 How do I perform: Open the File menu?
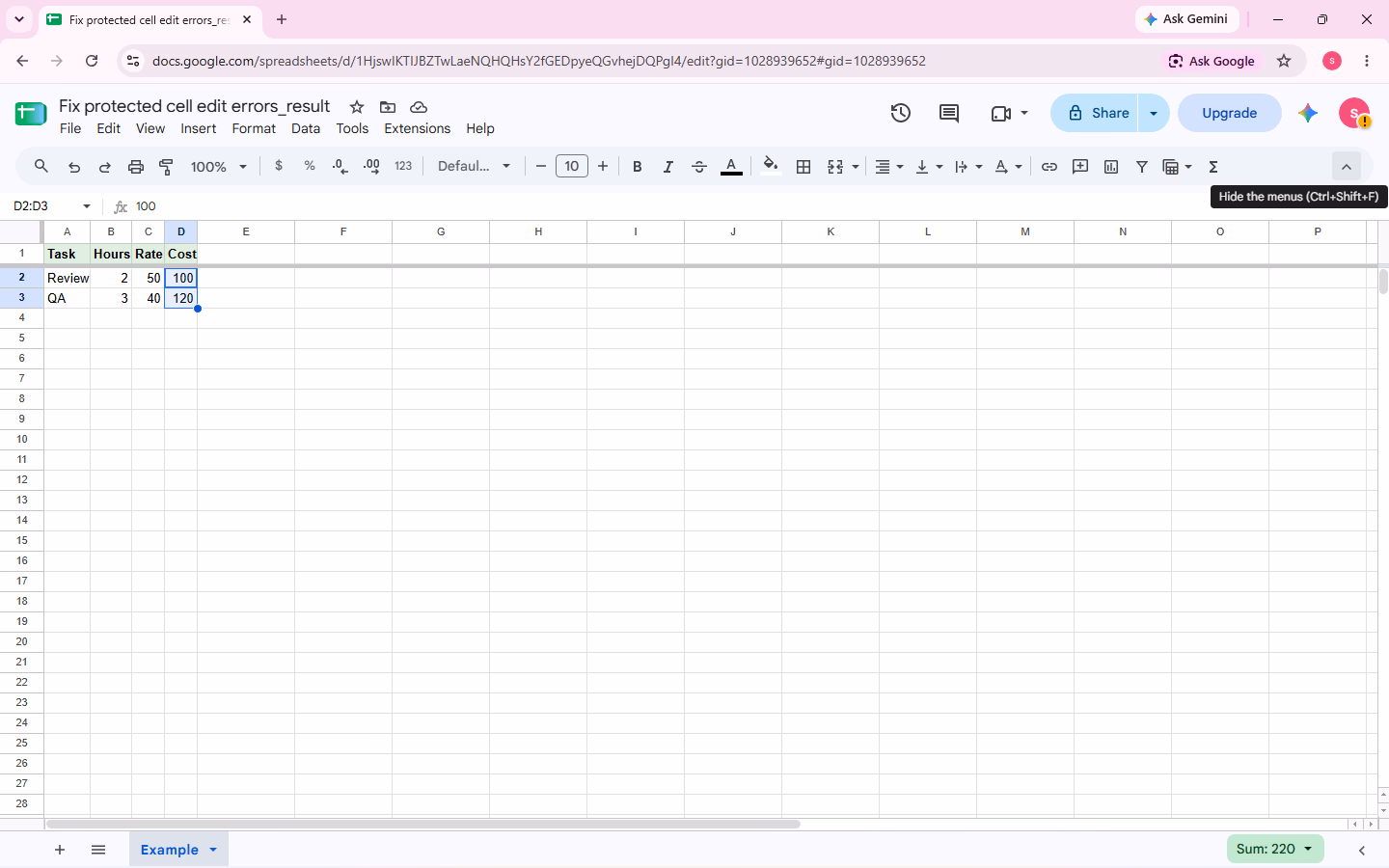point(70,128)
